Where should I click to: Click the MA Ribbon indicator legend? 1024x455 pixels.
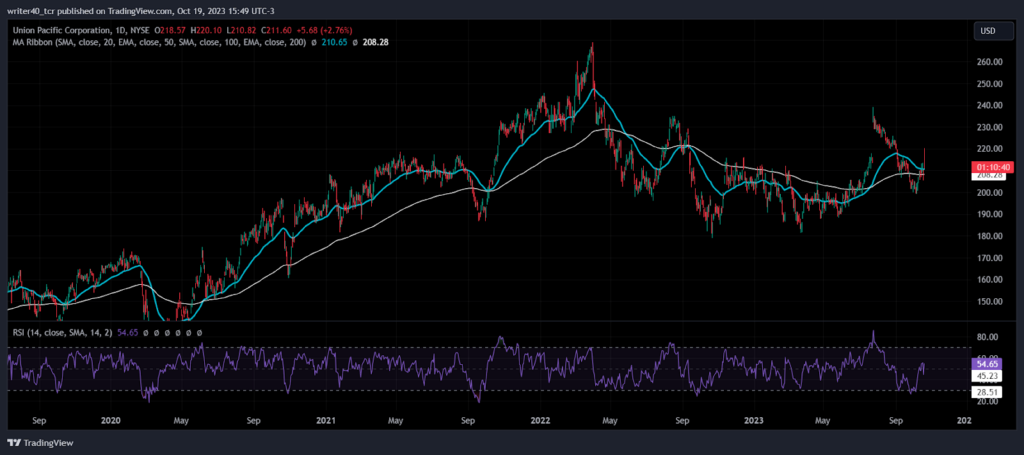point(160,42)
